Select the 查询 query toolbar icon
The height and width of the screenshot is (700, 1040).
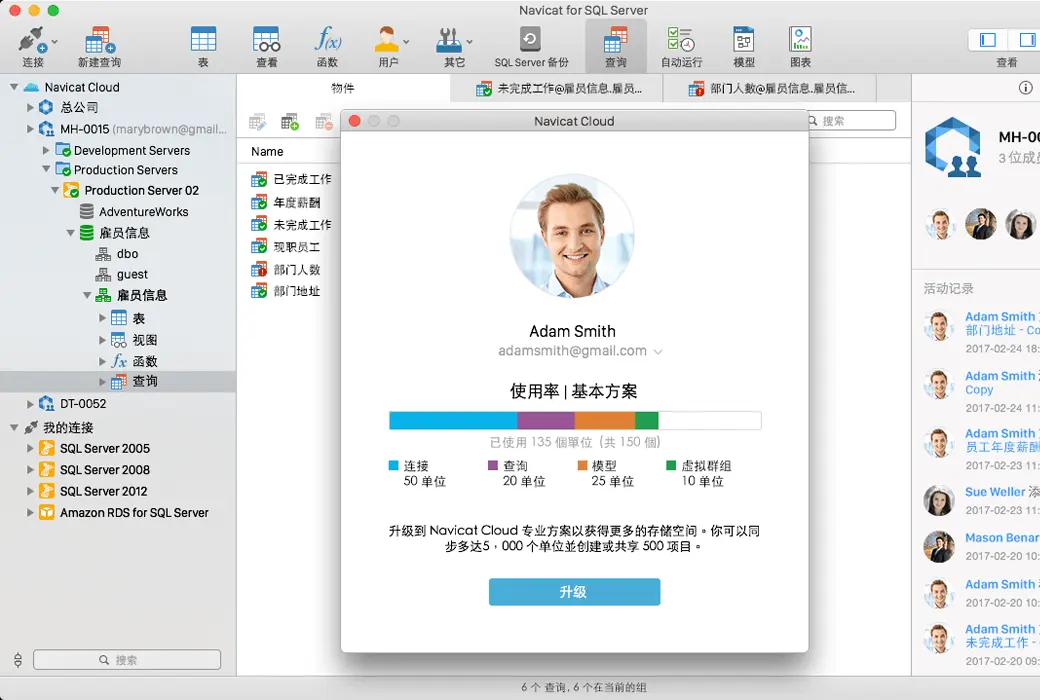[616, 40]
